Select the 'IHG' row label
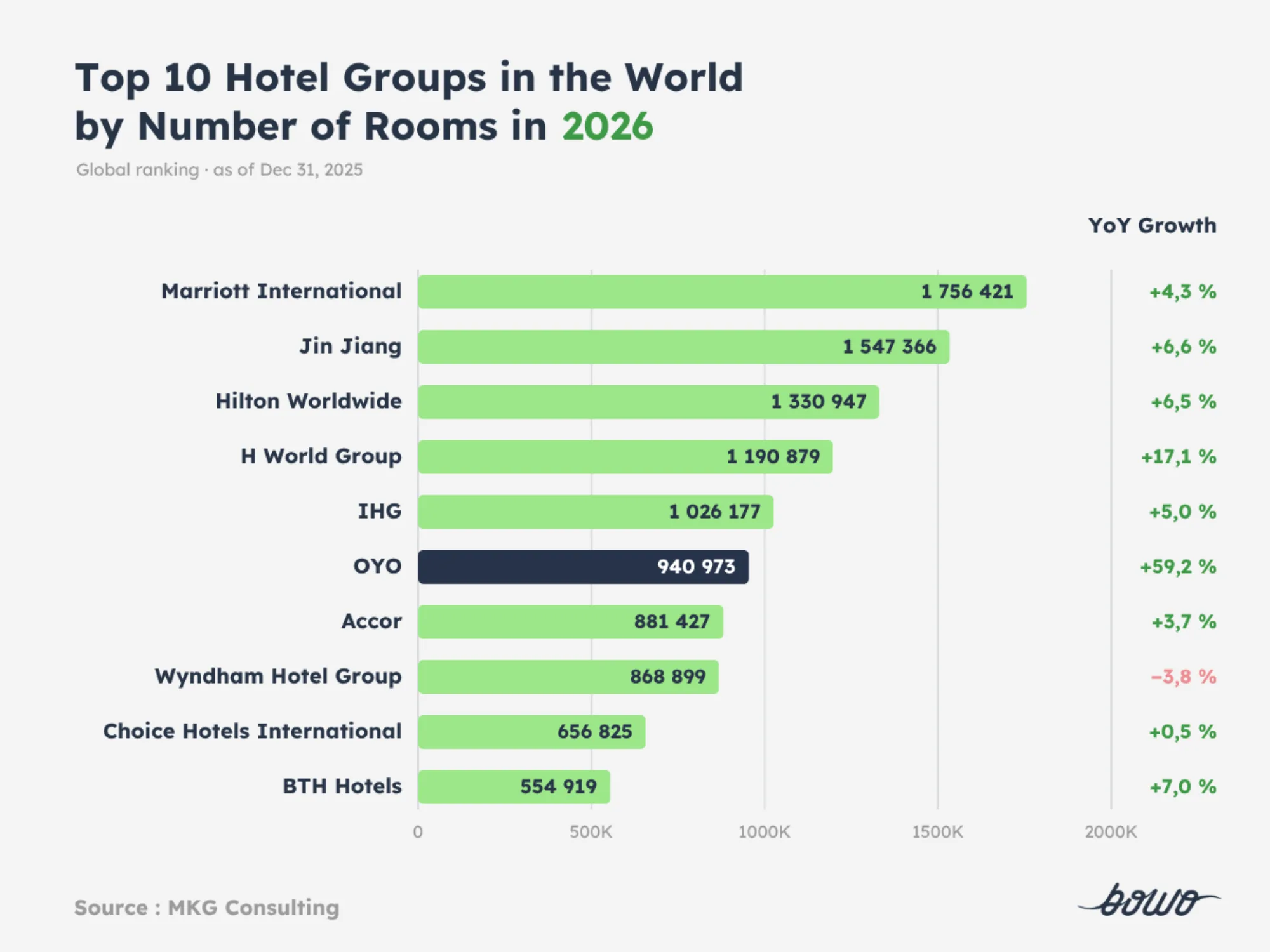The height and width of the screenshot is (952, 1270). pos(380,511)
